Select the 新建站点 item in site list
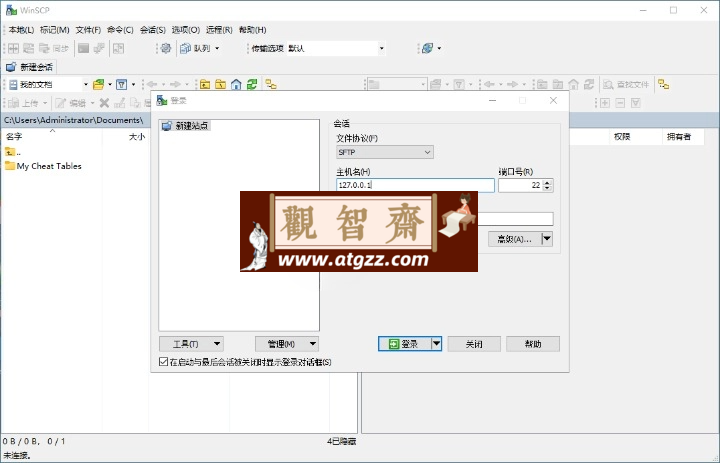 click(x=186, y=125)
